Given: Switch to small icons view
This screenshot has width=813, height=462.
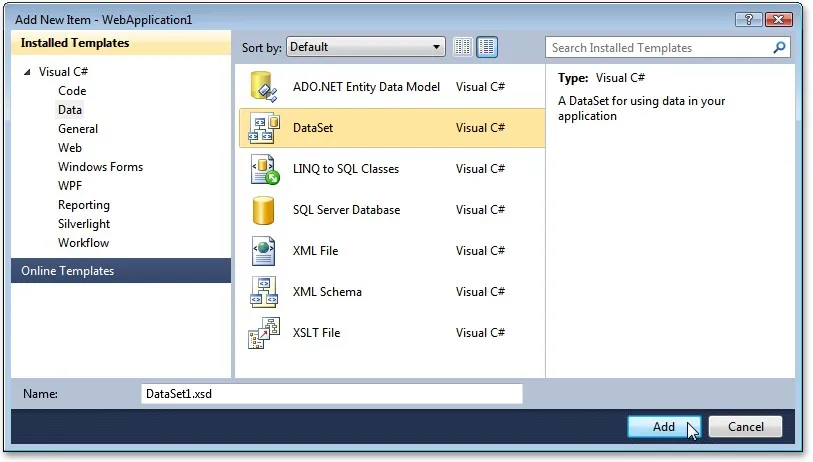Looking at the screenshot, I should point(462,47).
